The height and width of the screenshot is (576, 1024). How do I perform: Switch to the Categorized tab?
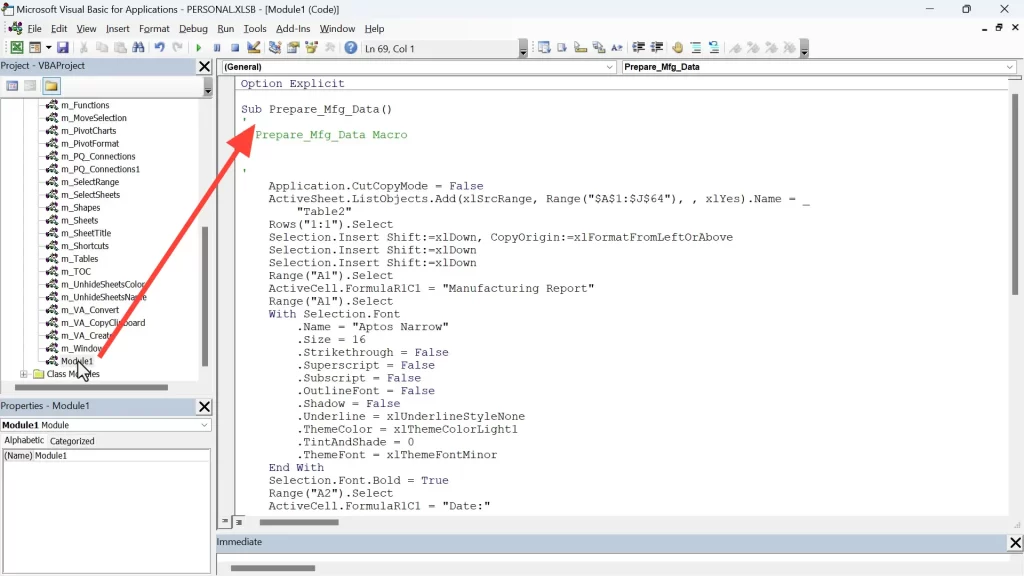tap(73, 440)
